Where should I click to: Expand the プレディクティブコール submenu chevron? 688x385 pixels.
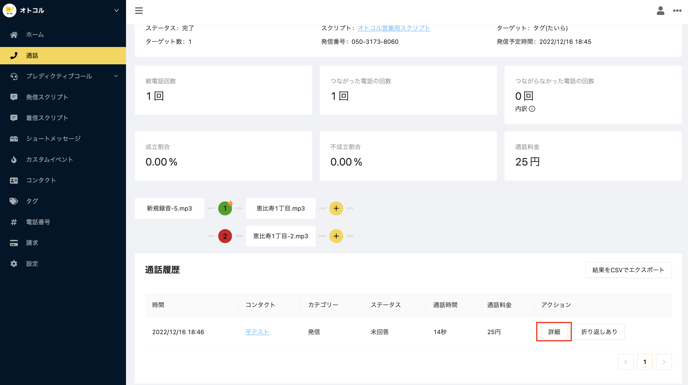[116, 76]
